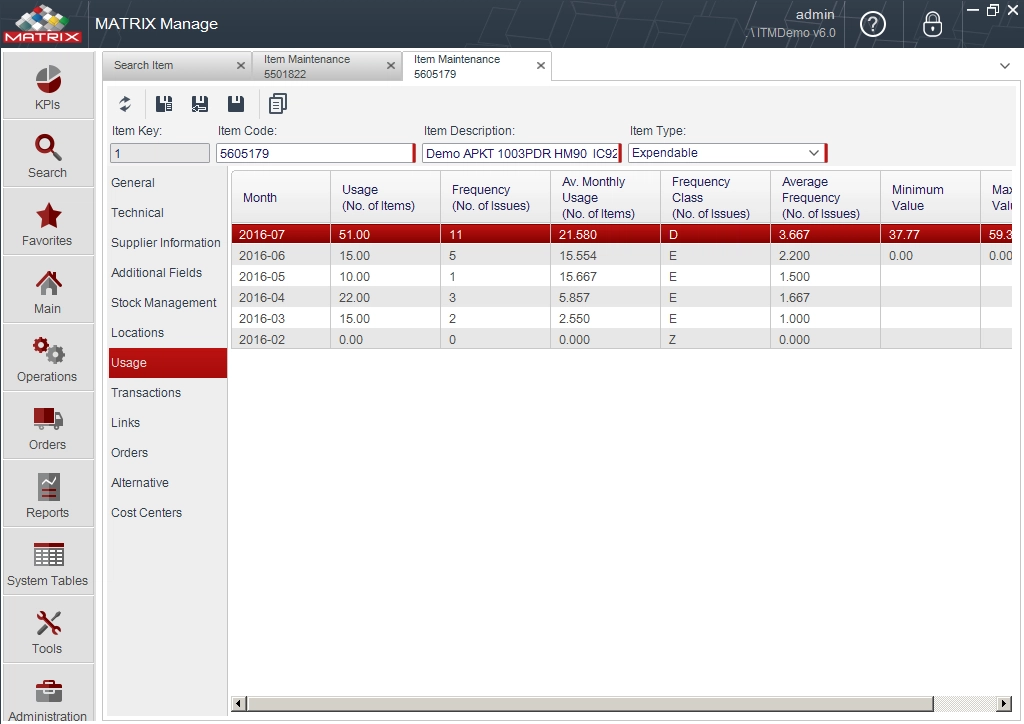
Task: Click the padlock lock icon
Action: coord(932,24)
